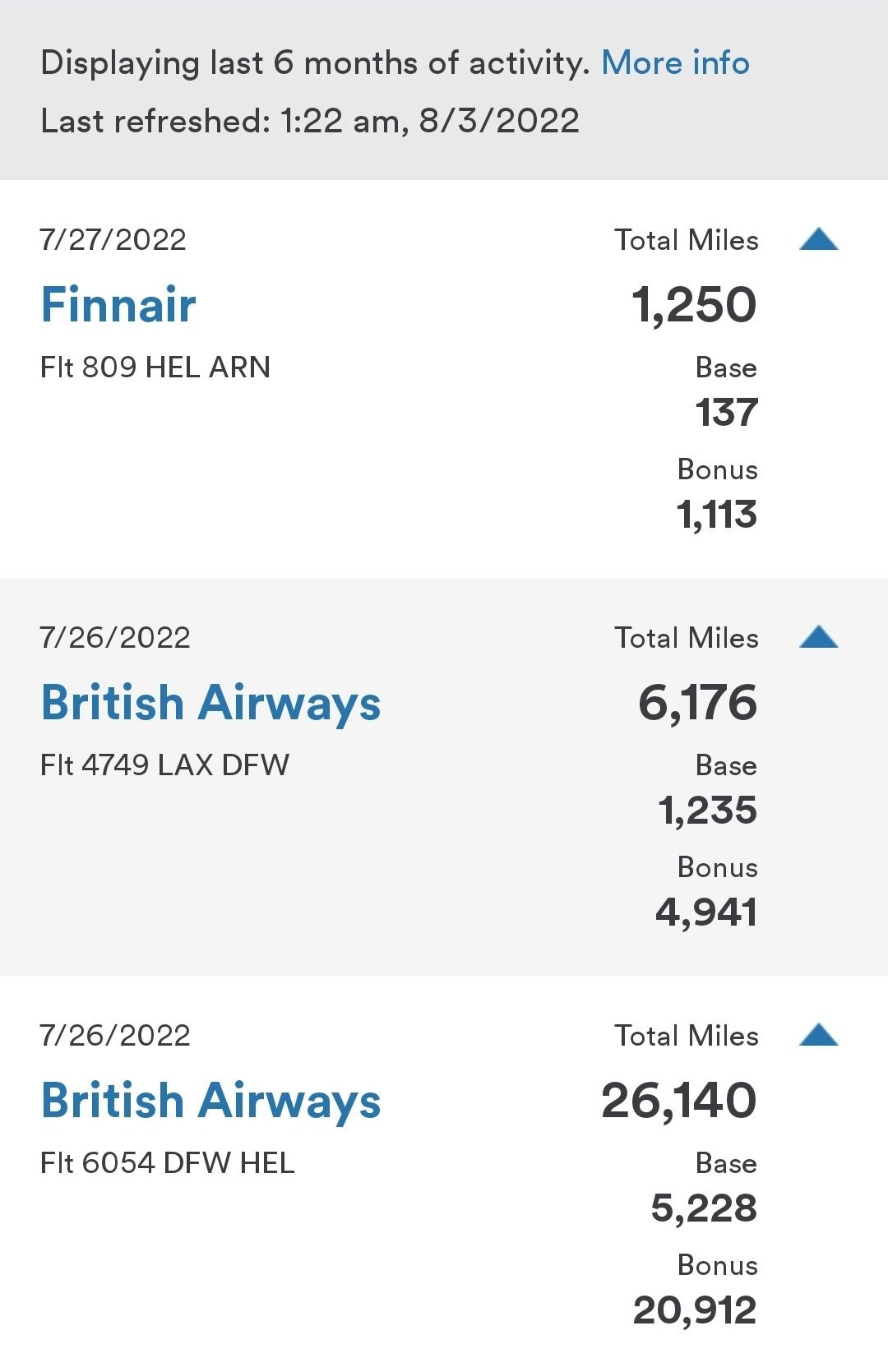Open the More info link

point(675,63)
